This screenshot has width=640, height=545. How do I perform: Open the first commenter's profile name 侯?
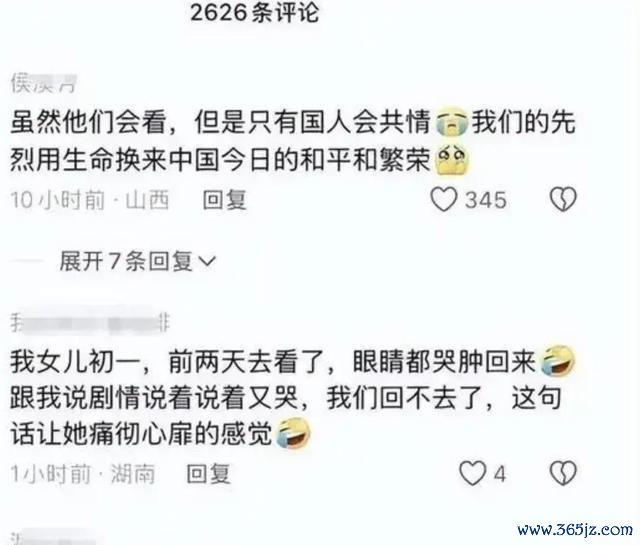pos(44,84)
